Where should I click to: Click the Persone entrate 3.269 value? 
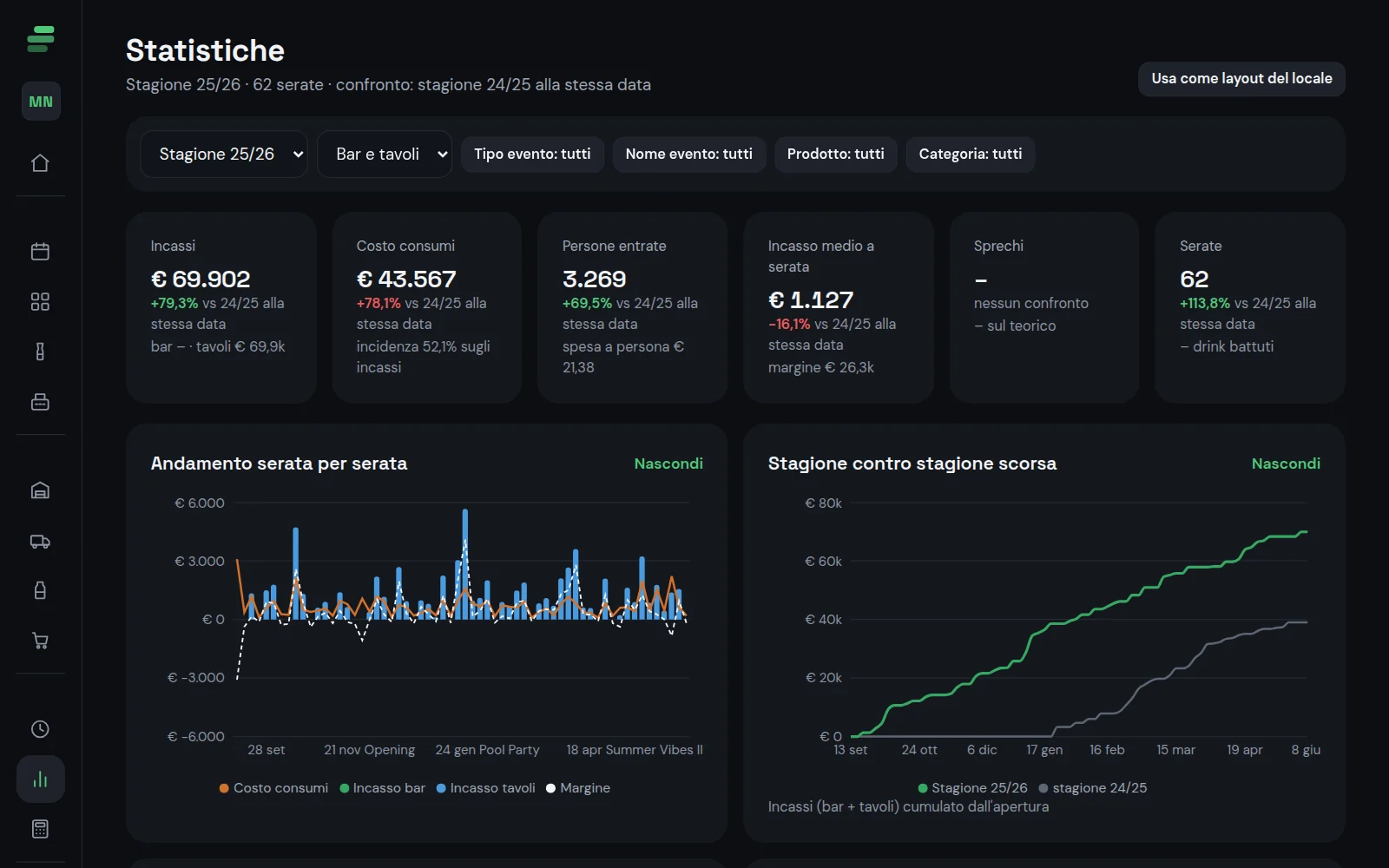click(595, 279)
